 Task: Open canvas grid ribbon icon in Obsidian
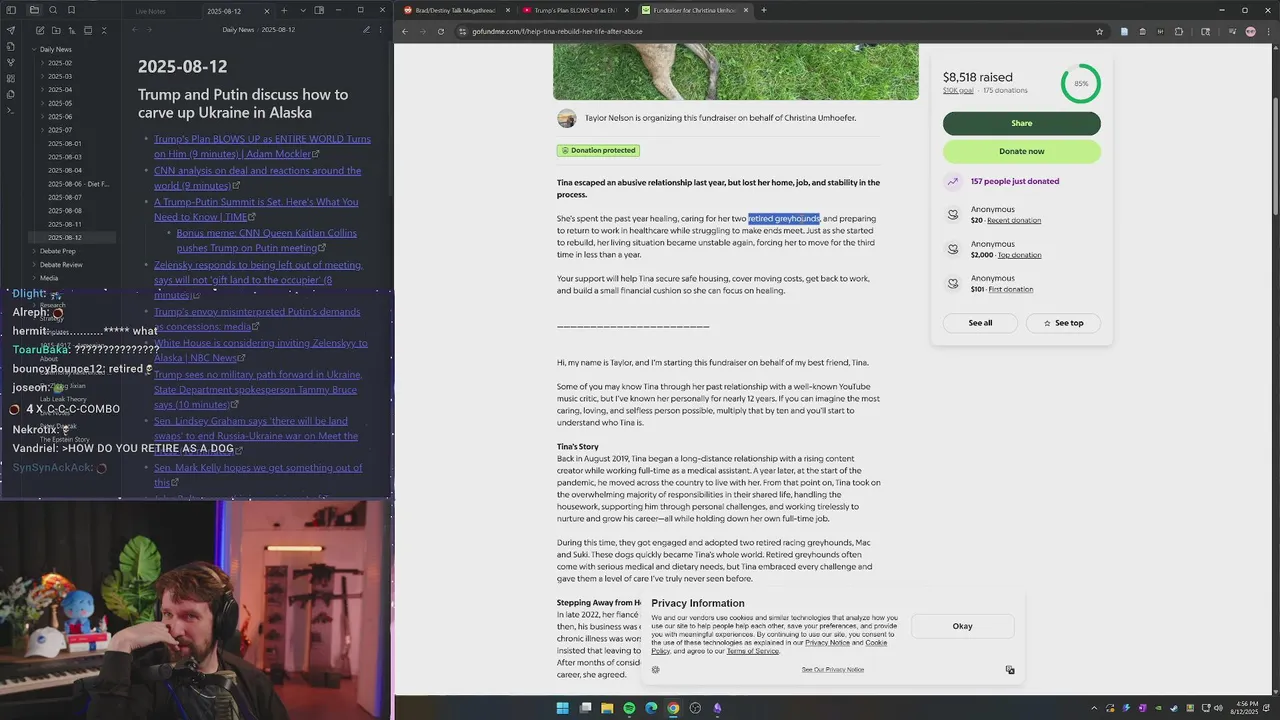tap(11, 78)
